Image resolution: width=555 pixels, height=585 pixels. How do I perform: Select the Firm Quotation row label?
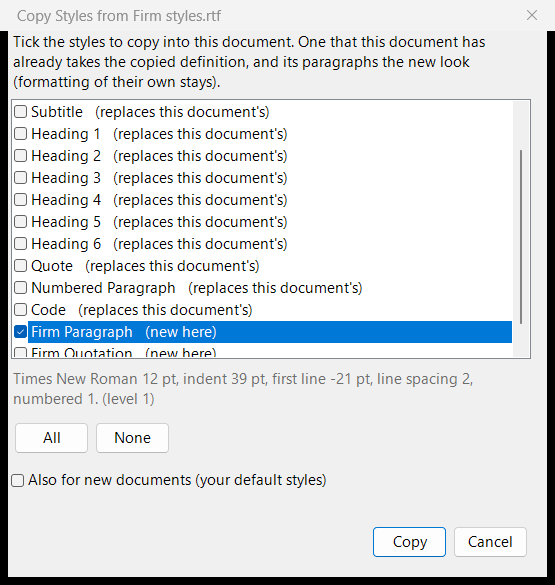[123, 352]
